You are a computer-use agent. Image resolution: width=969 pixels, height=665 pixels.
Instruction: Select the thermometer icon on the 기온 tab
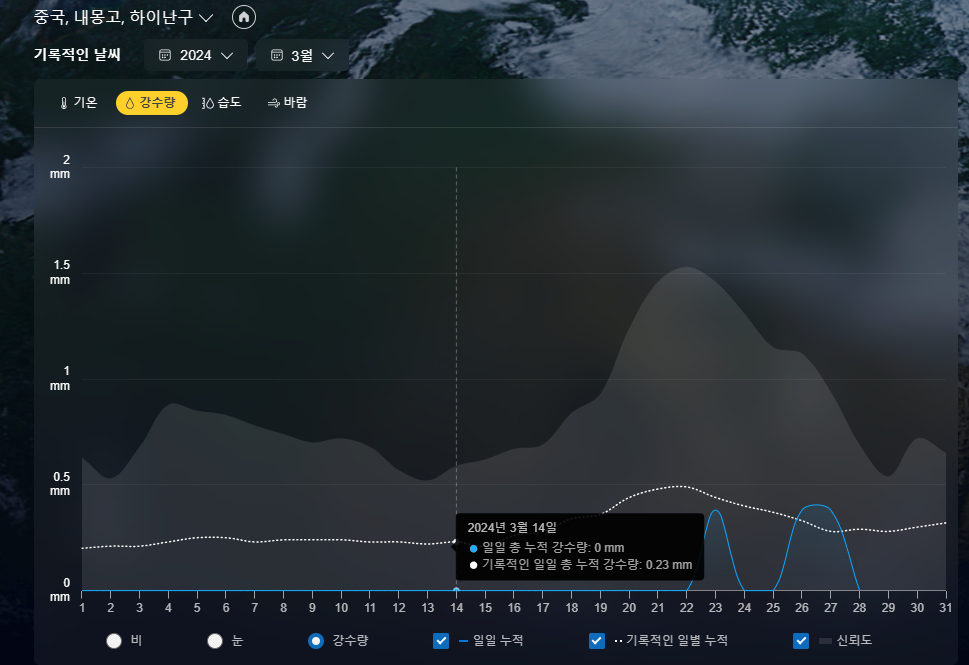[x=62, y=102]
